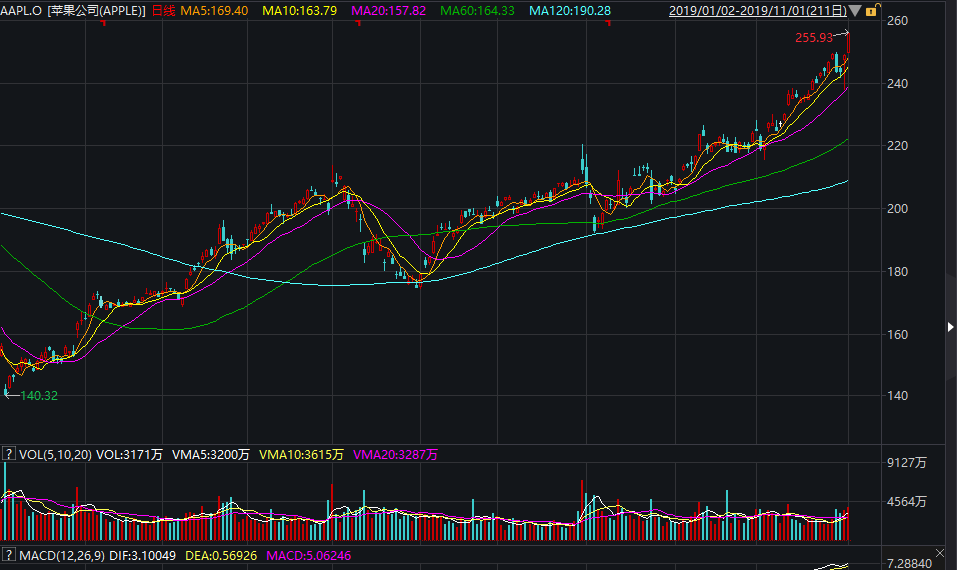The width and height of the screenshot is (957, 570).
Task: Select the MA10:163.79 moving average label
Action: coord(303,11)
